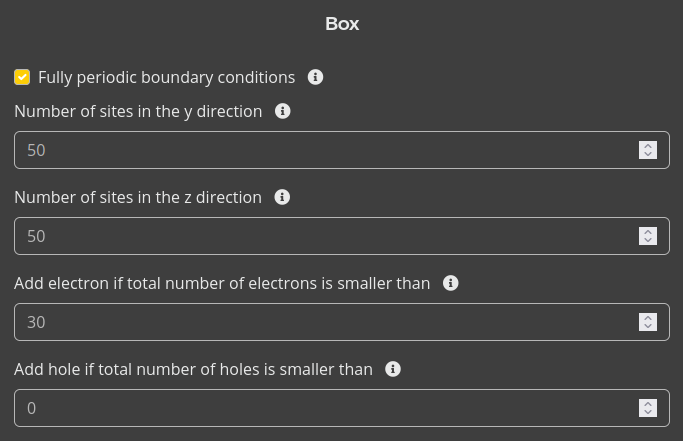Click info icon beside Fully periodic boundary conditions
The image size is (683, 441).
coord(315,77)
